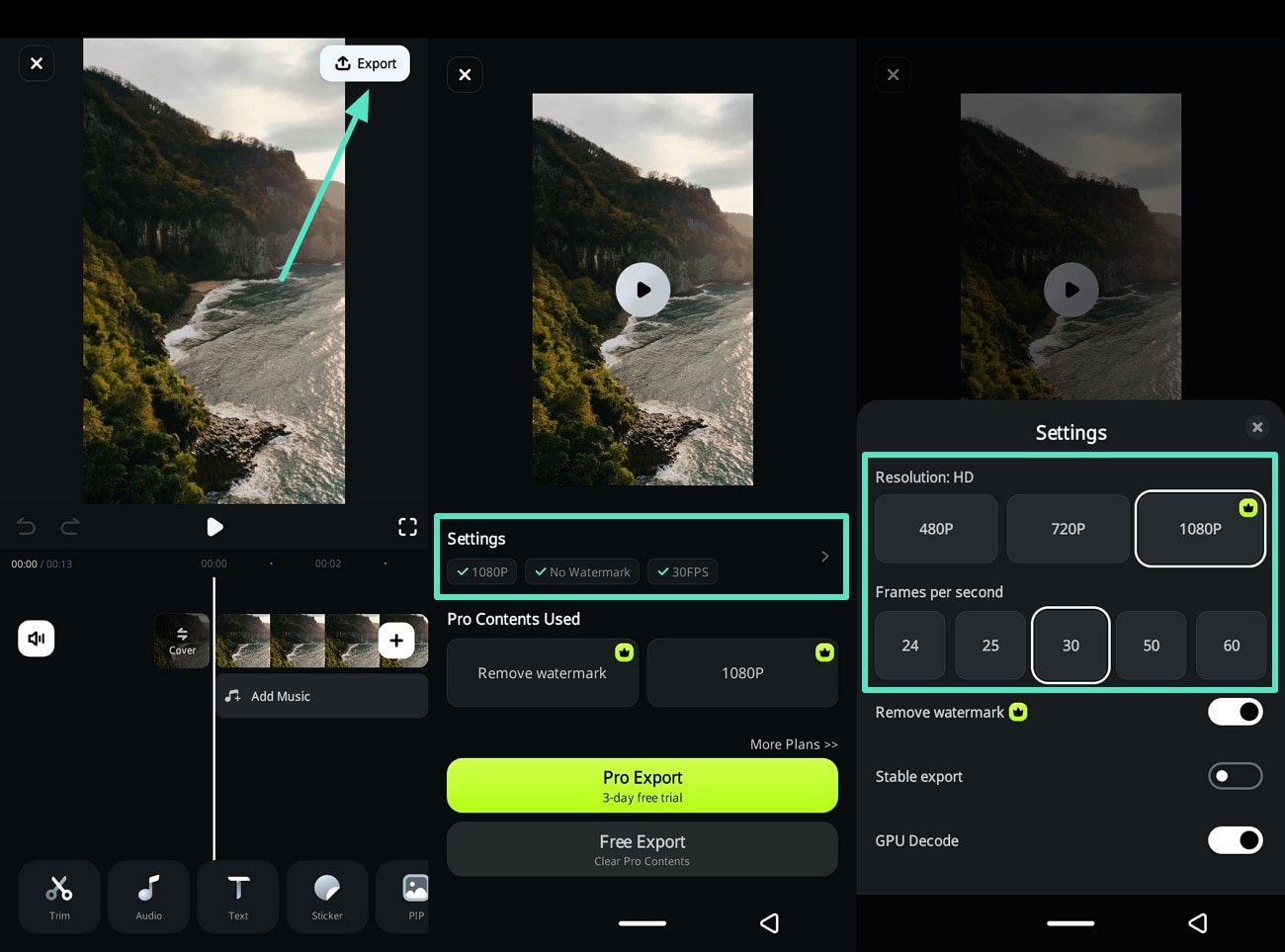
Task: Mute the clip audio in the timeline
Action: [x=37, y=639]
